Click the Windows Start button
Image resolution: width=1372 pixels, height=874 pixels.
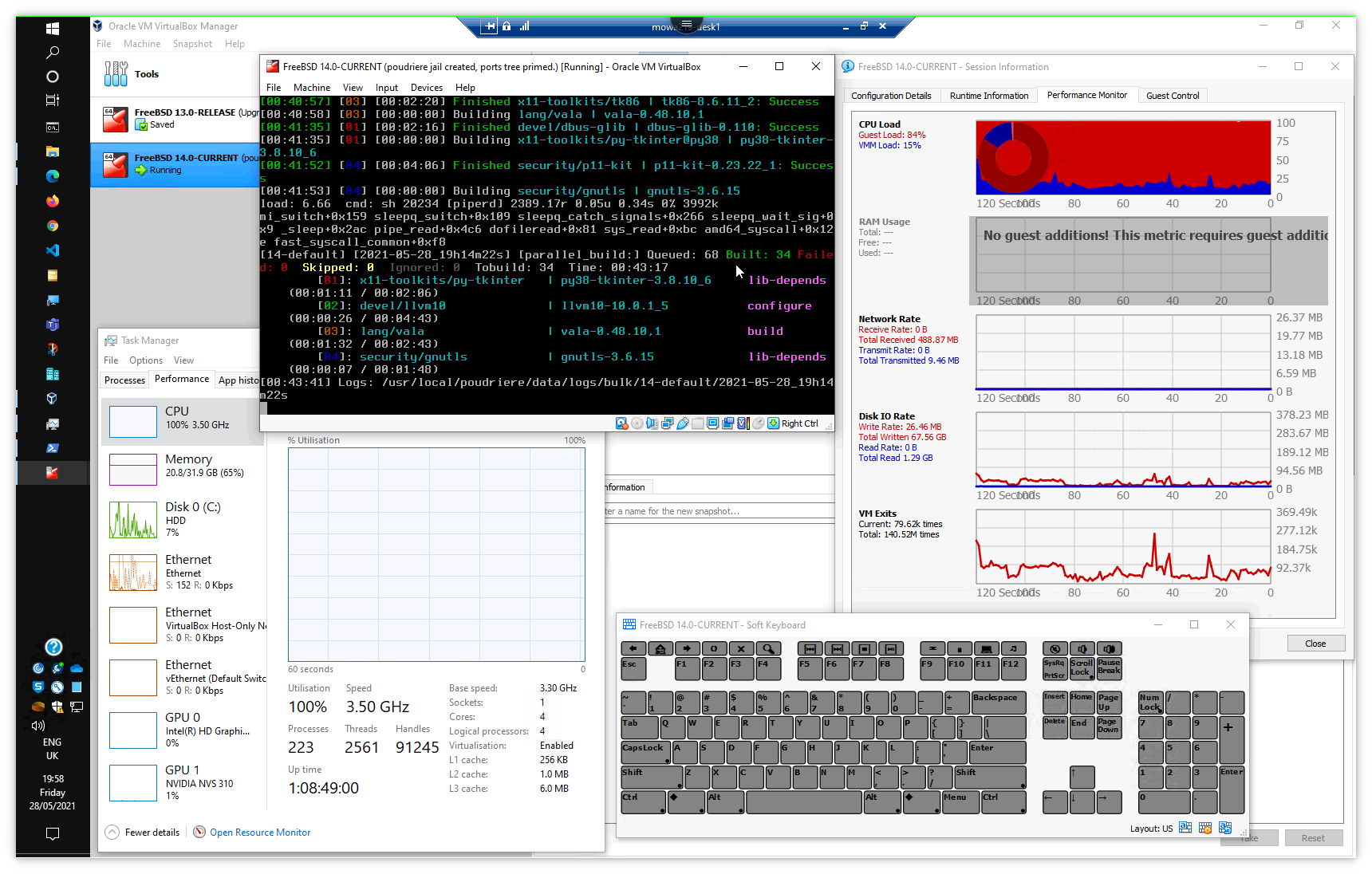(53, 29)
